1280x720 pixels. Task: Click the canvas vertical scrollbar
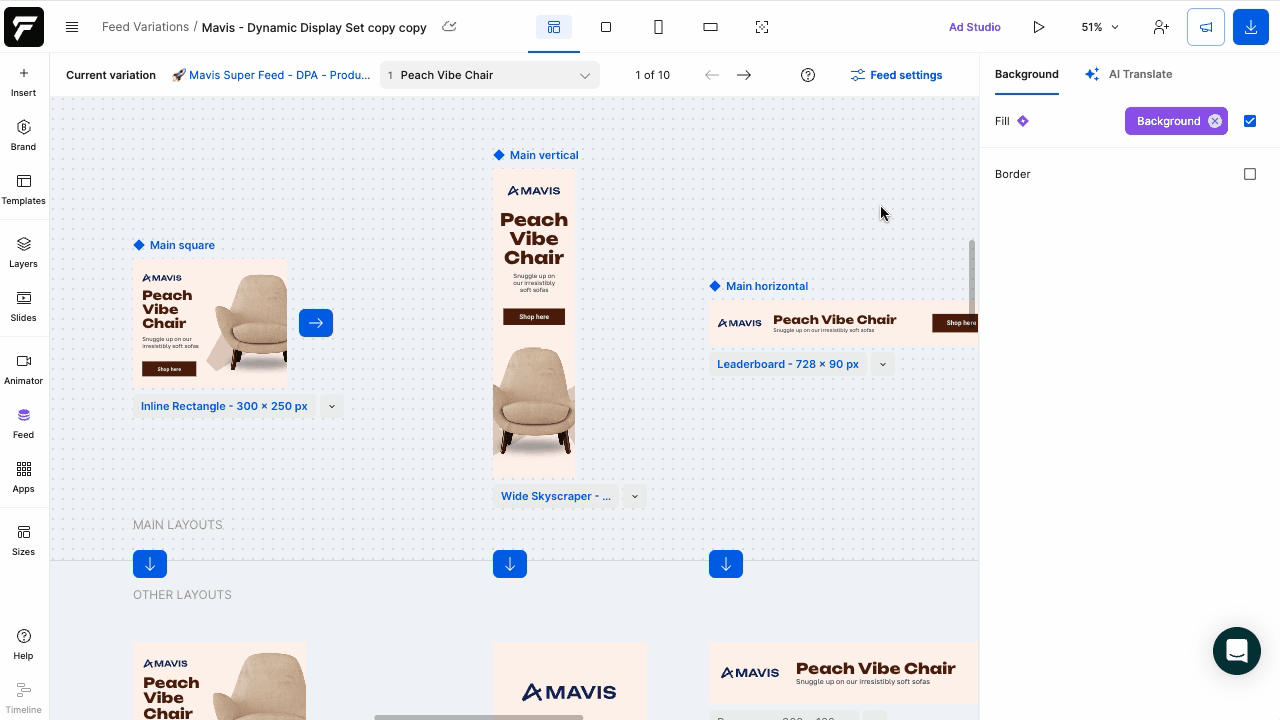click(x=972, y=277)
